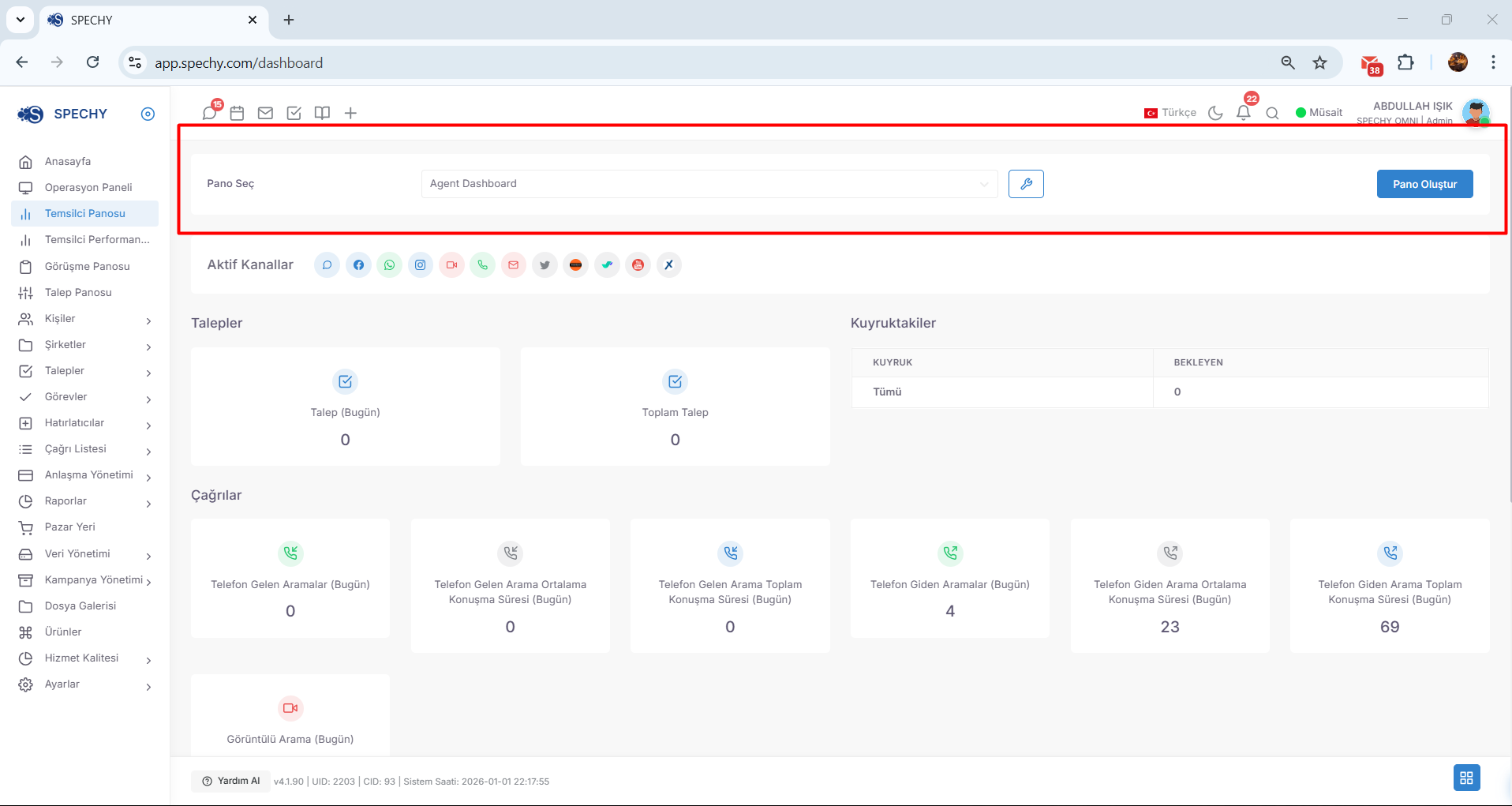Click the SPECHY logo
The image size is (1512, 806).
tap(62, 114)
